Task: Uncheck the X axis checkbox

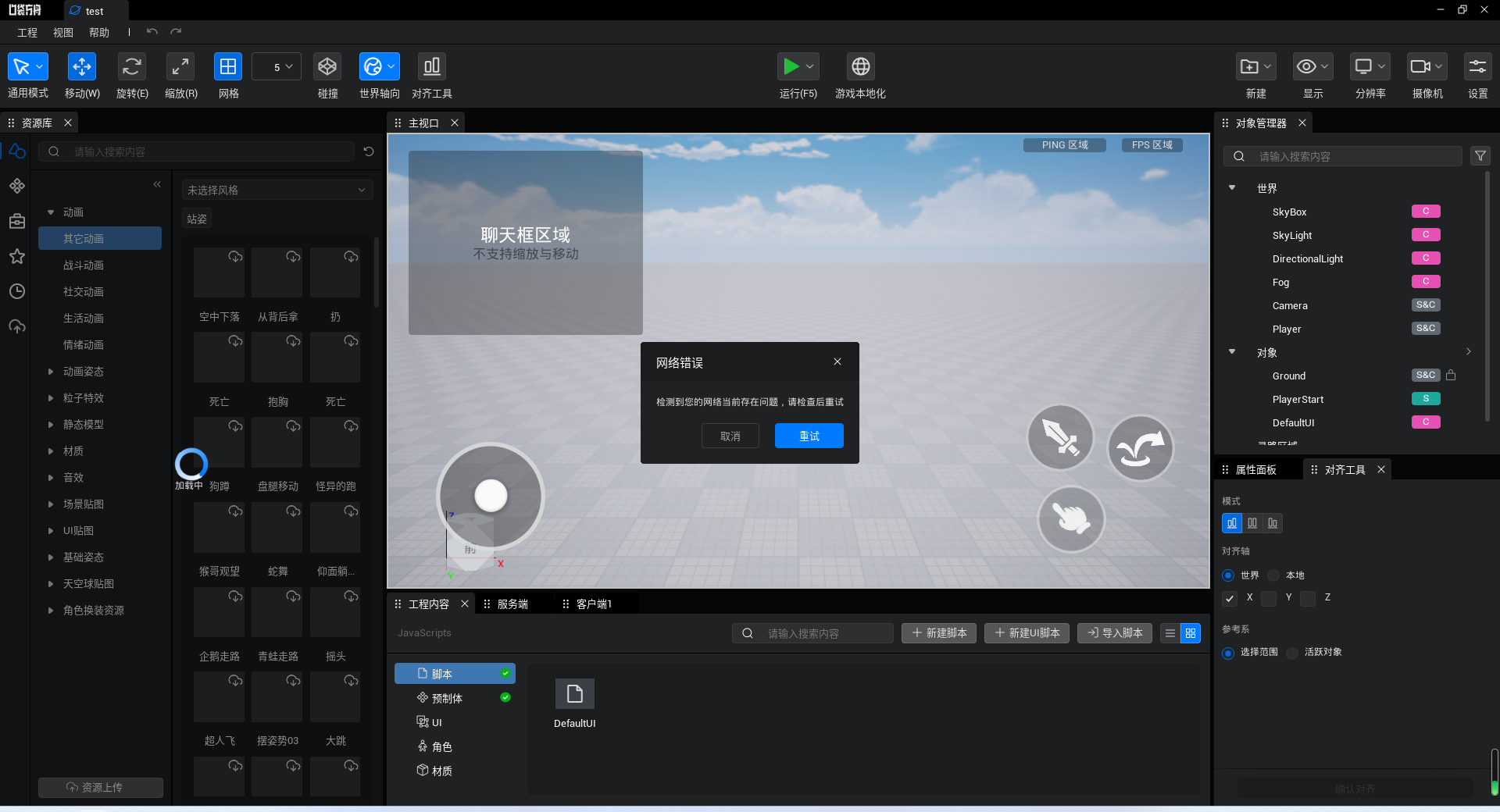Action: click(1230, 598)
